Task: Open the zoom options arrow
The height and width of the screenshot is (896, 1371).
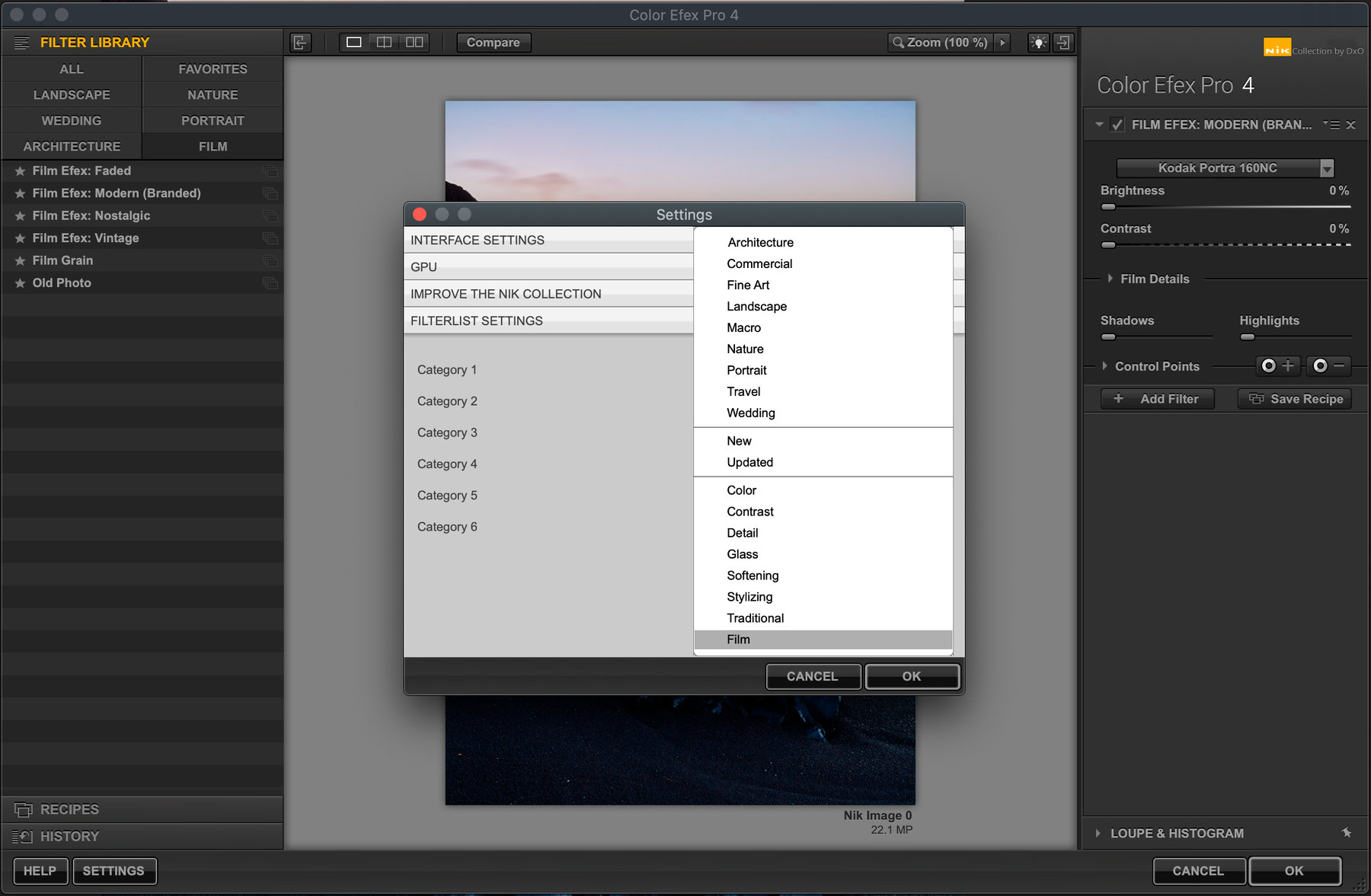Action: pos(1002,43)
